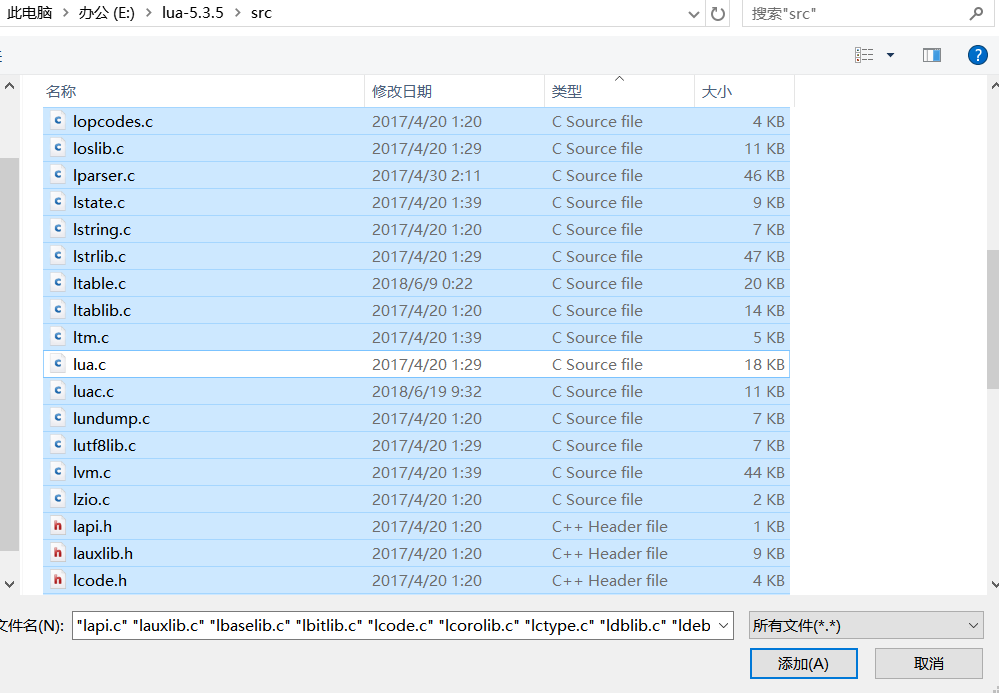Screen dimensions: 999x693
Task: Expand the chevron after 此电脑 in path
Action: (66, 13)
